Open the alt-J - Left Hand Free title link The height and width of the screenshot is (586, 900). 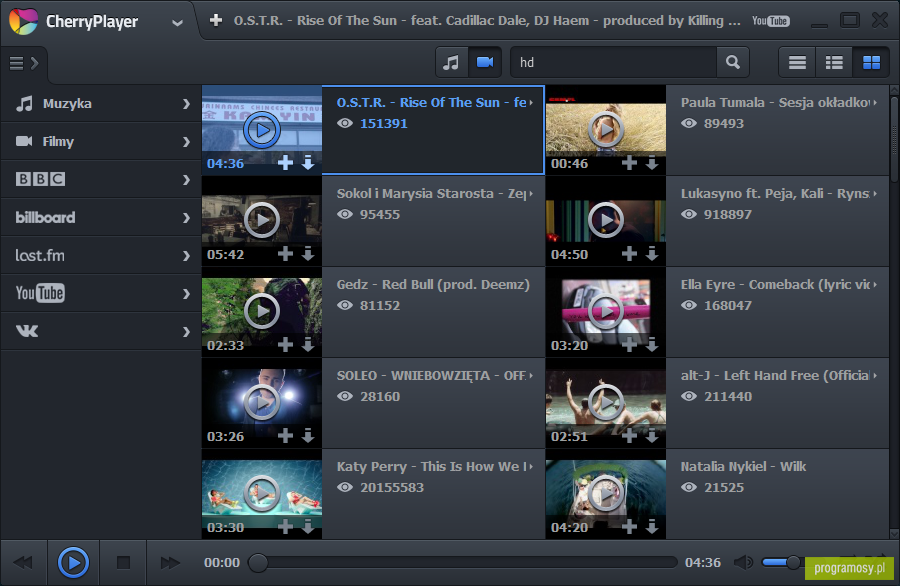775,376
